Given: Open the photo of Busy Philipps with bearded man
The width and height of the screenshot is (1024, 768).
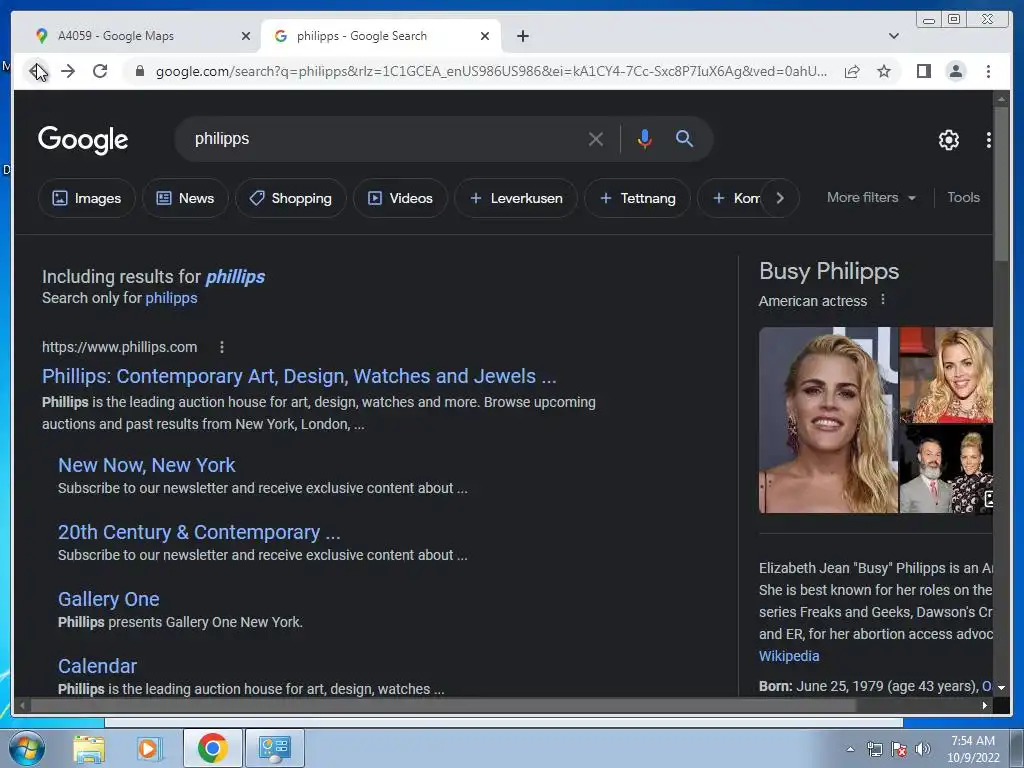Looking at the screenshot, I should pyautogui.click(x=946, y=469).
